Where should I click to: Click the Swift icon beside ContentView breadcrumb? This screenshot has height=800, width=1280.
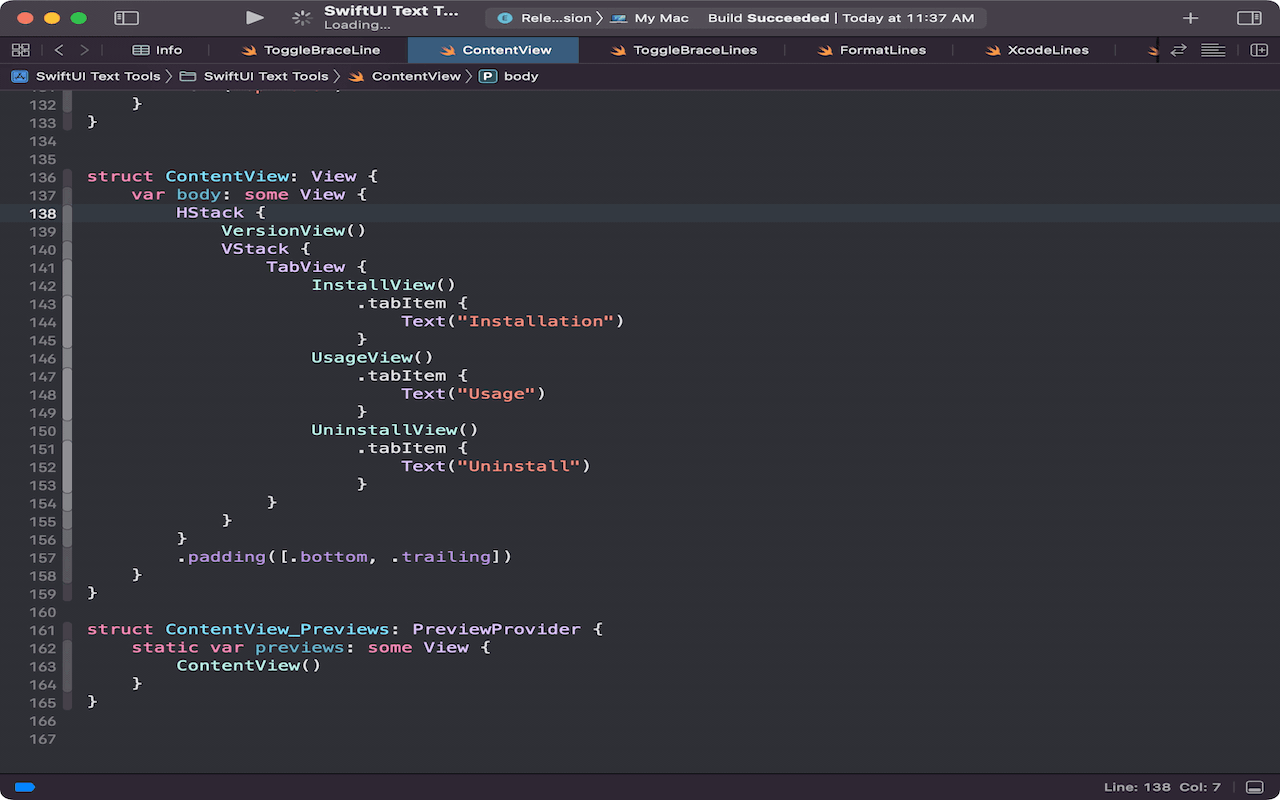coord(356,76)
